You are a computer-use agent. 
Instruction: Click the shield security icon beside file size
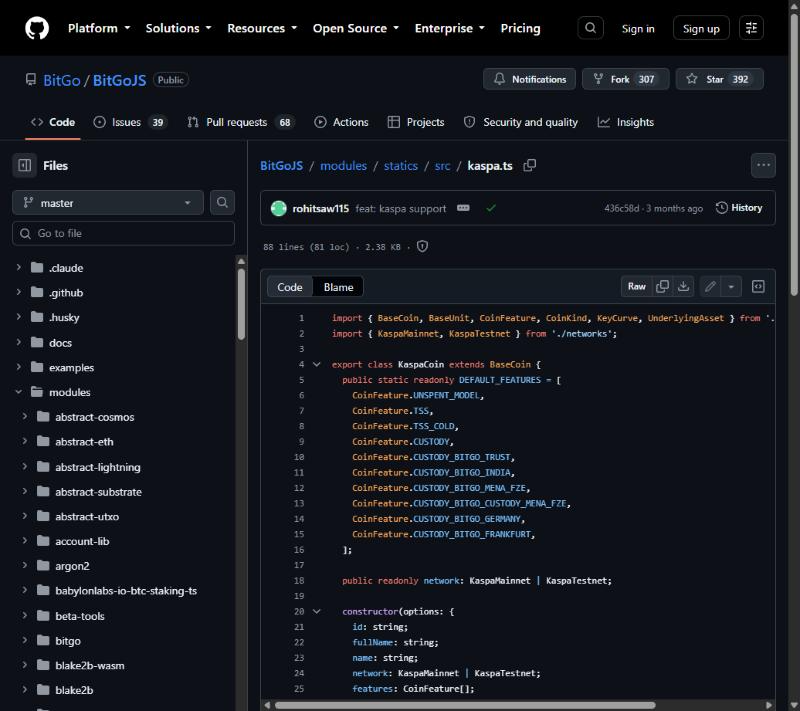click(422, 246)
